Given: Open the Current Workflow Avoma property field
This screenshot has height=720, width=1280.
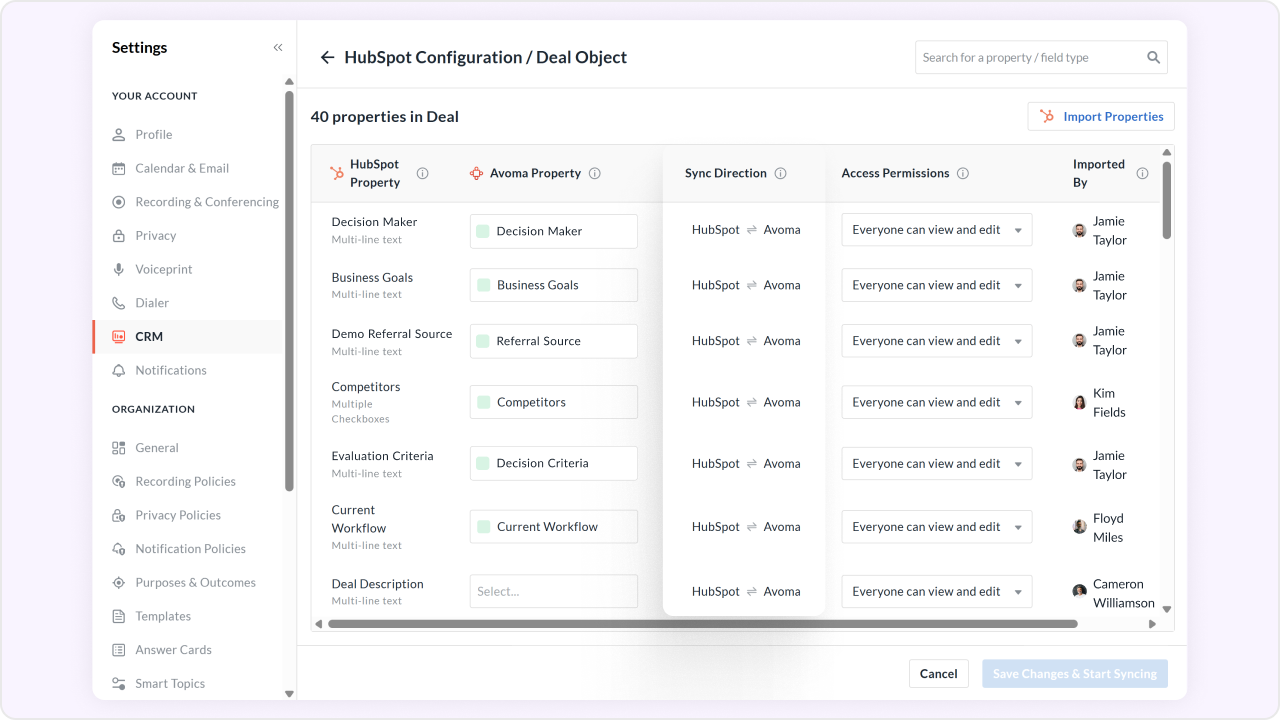Looking at the screenshot, I should pyautogui.click(x=554, y=527).
